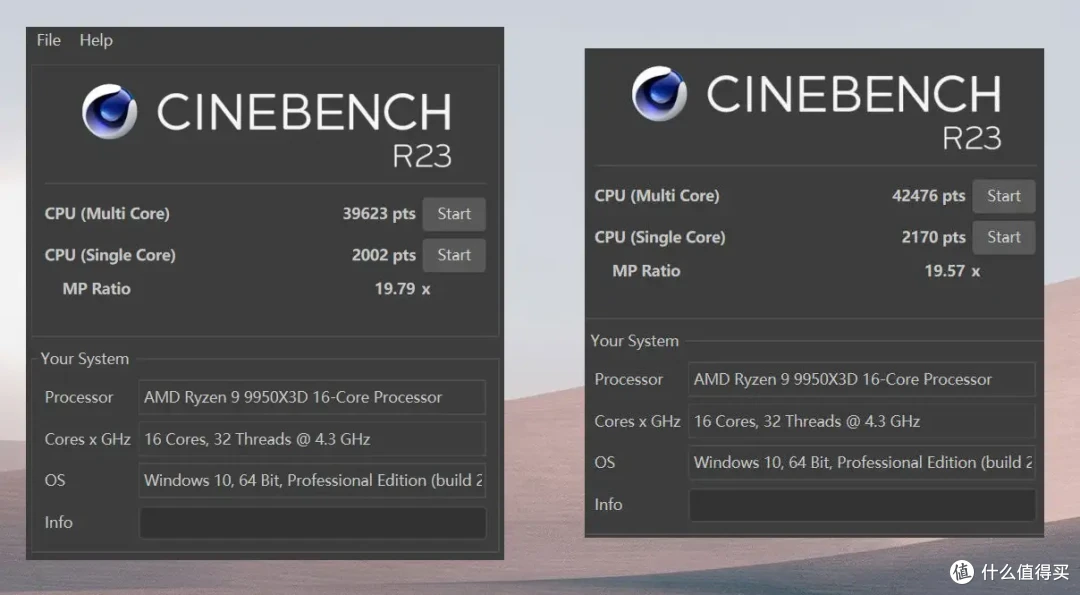Image resolution: width=1080 pixels, height=595 pixels.
Task: Open the File menu
Action: pyautogui.click(x=48, y=40)
